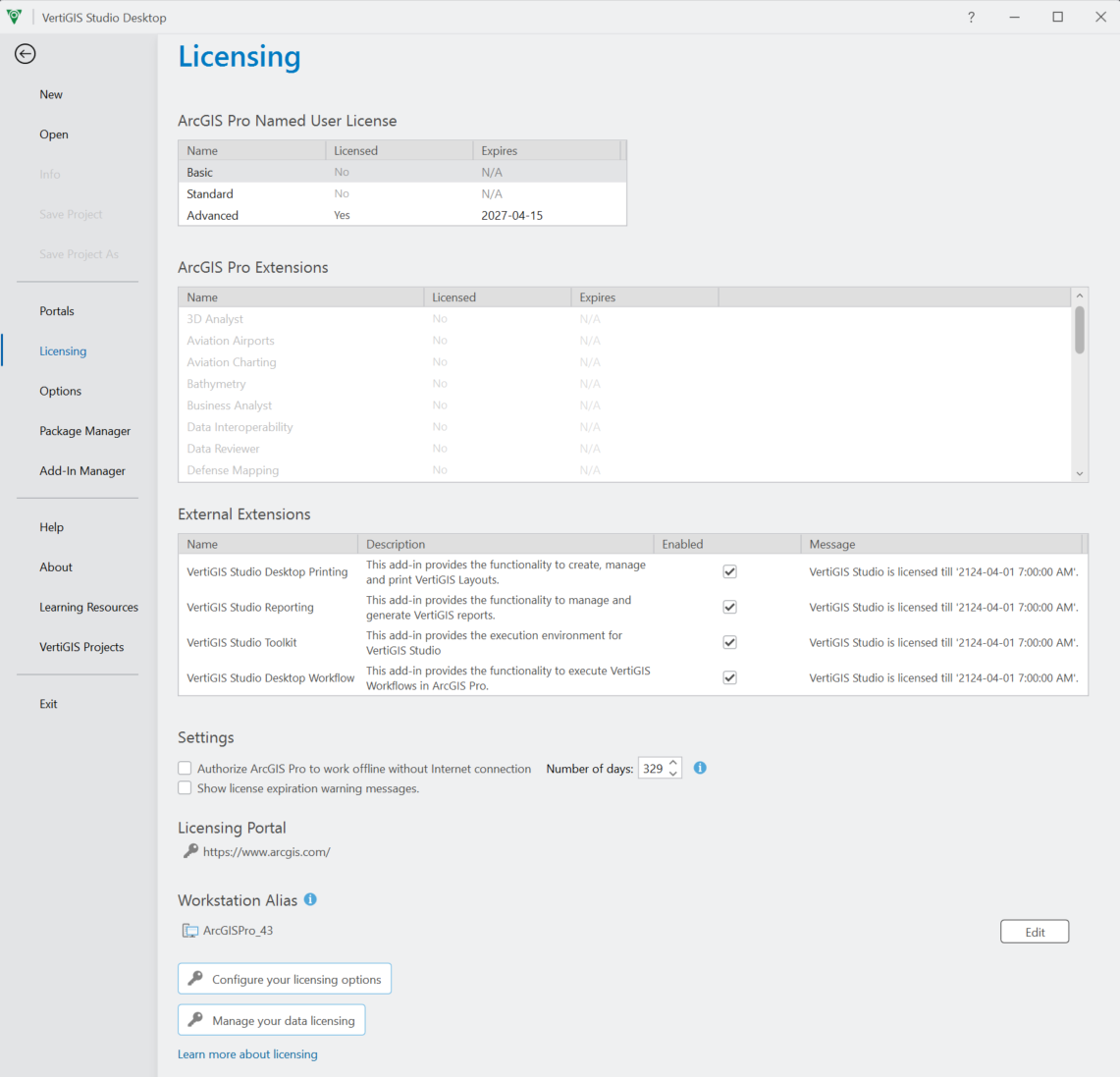The image size is (1120, 1077).
Task: Select the Aviation Charting extension row
Action: [x=624, y=362]
